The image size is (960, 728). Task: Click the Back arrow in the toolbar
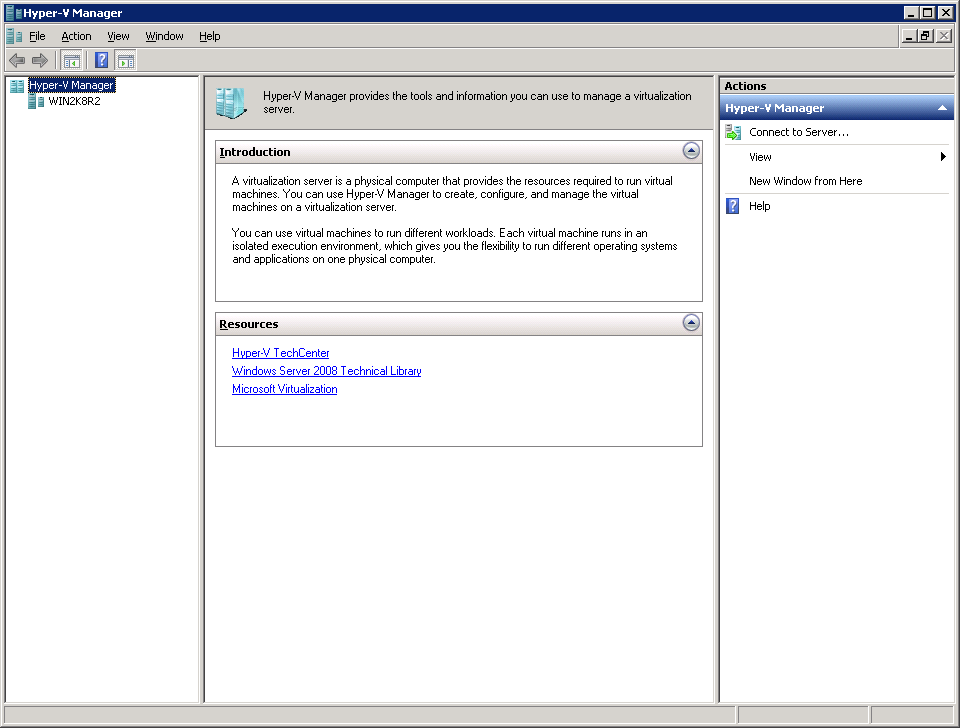(17, 61)
